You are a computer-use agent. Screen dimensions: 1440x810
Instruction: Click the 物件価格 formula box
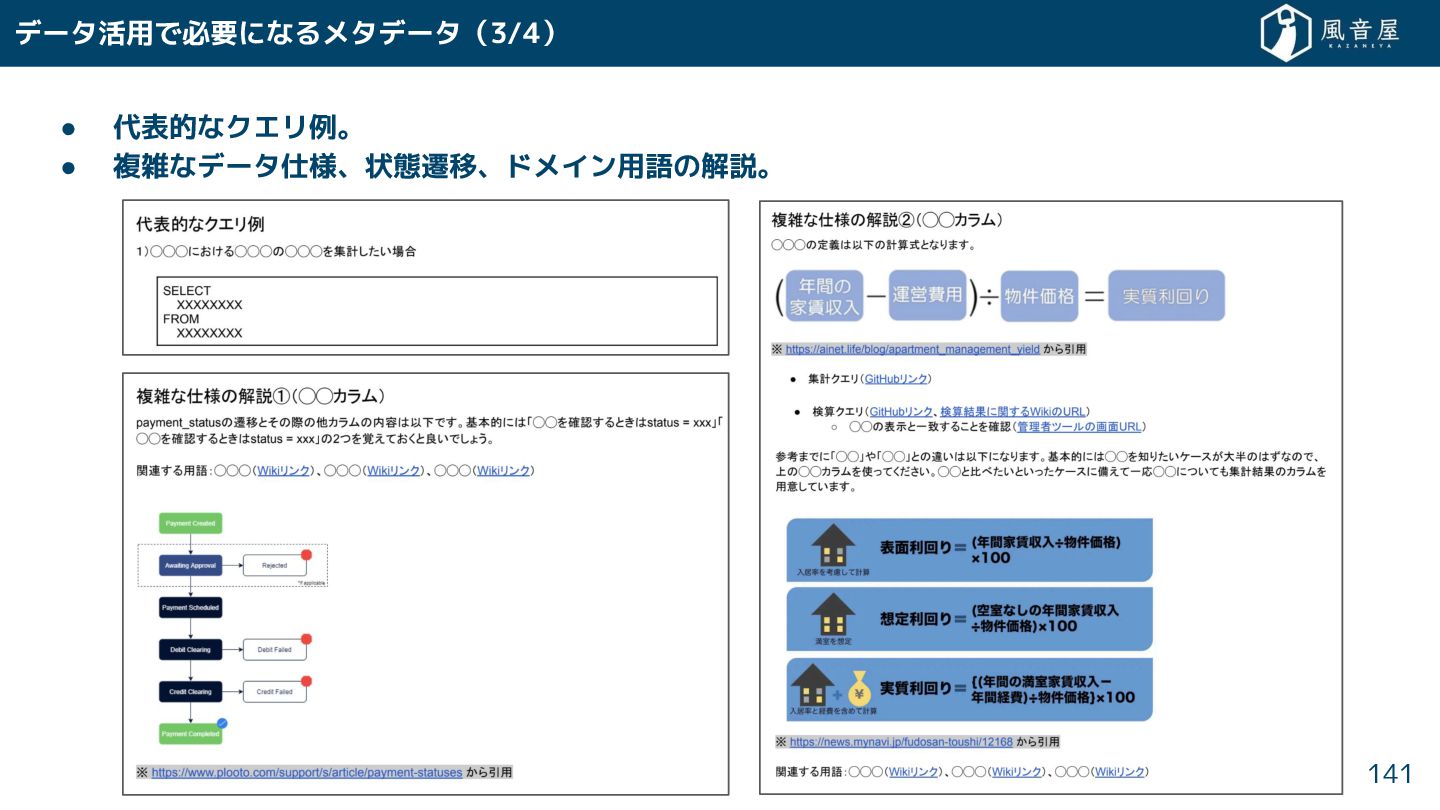coord(1039,296)
